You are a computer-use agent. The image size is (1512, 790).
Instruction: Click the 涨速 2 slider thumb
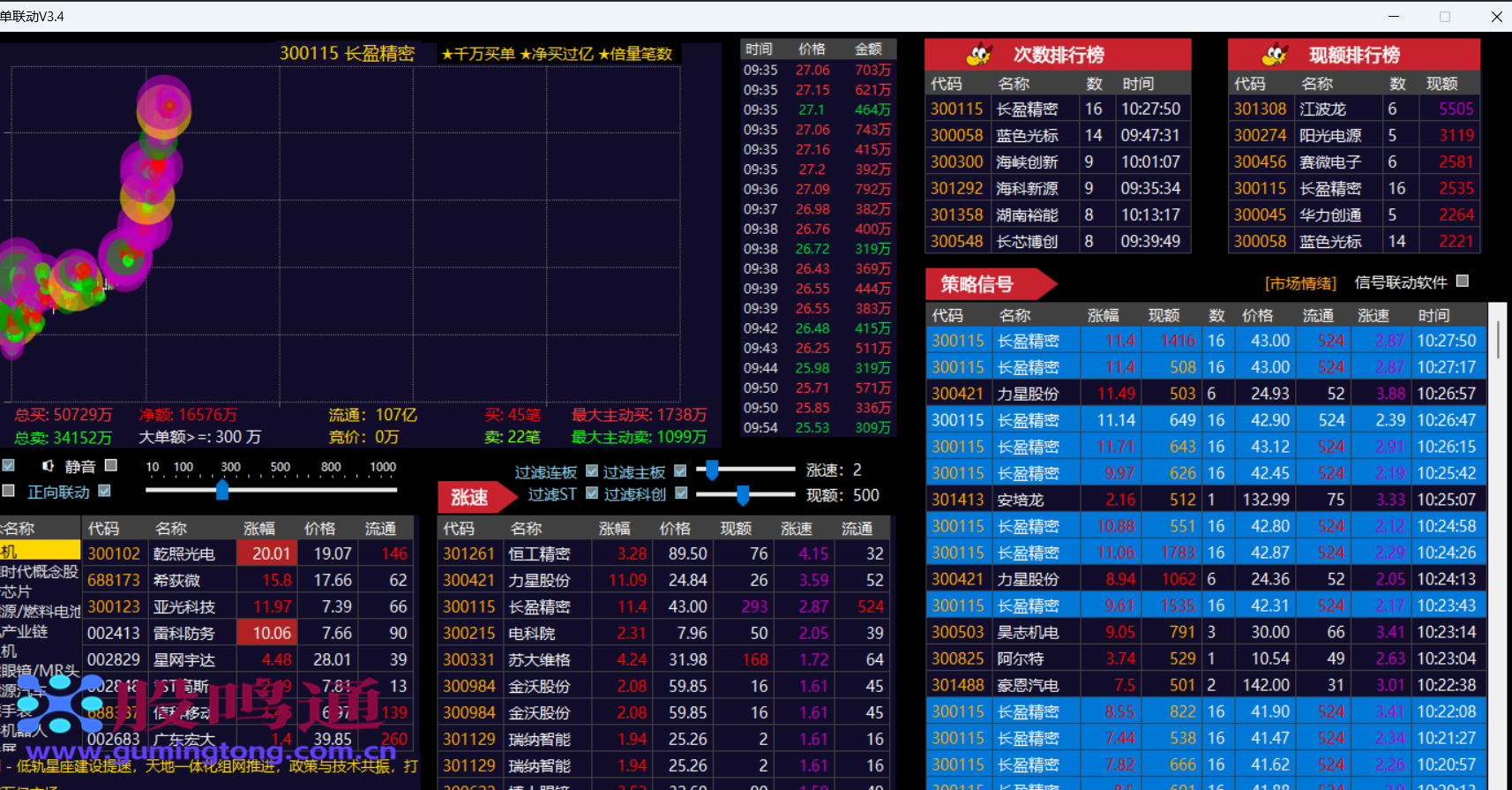(x=712, y=470)
